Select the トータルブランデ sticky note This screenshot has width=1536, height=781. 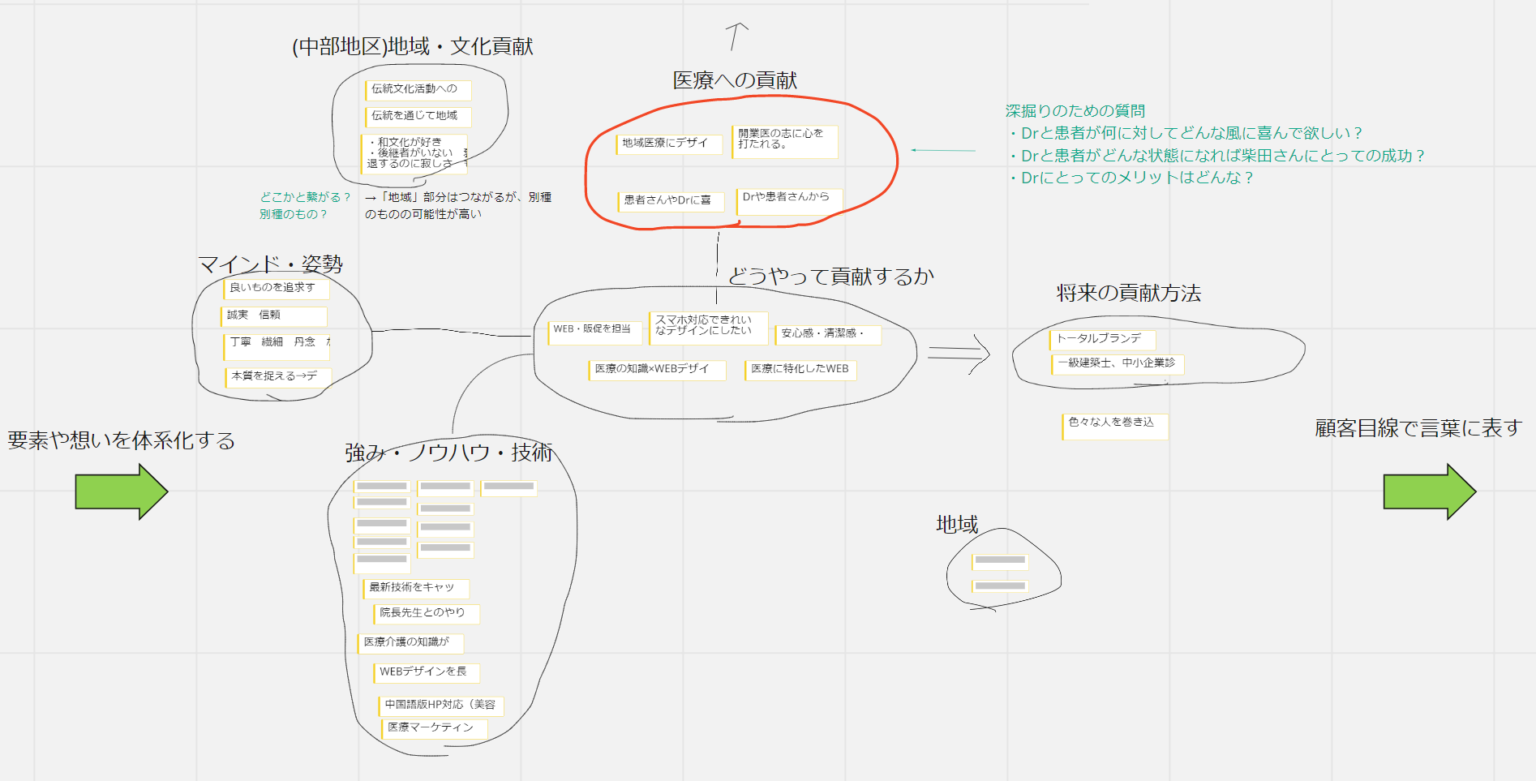point(1102,339)
